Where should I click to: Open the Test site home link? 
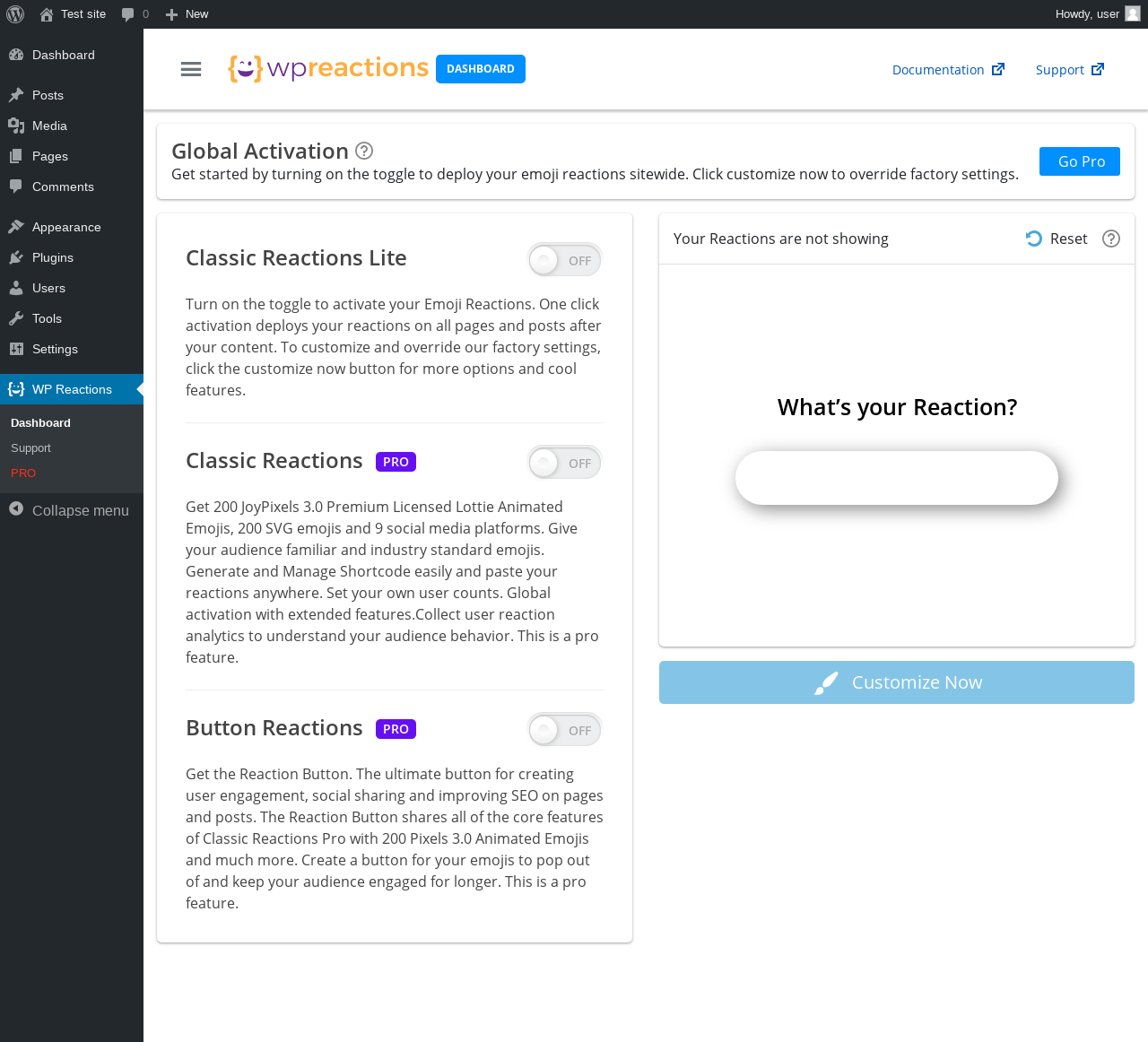pyautogui.click(x=73, y=14)
